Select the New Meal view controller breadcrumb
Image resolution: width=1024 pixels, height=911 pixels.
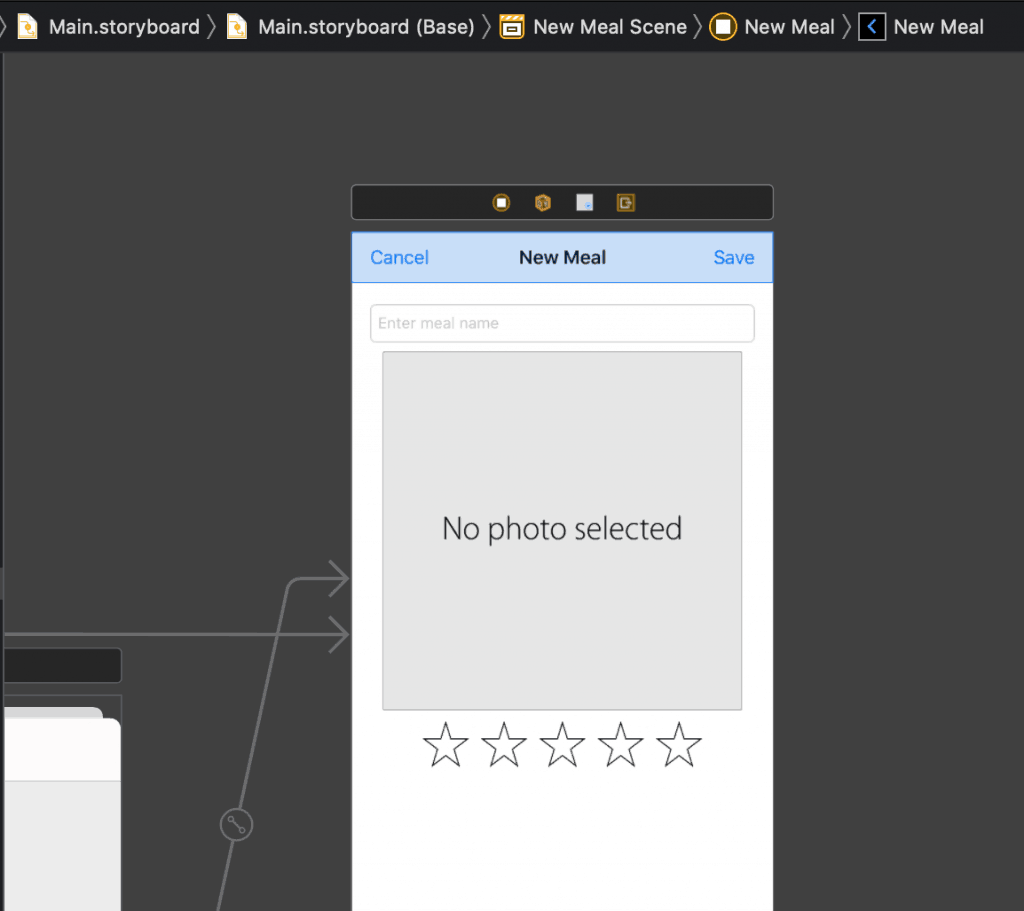pos(789,27)
